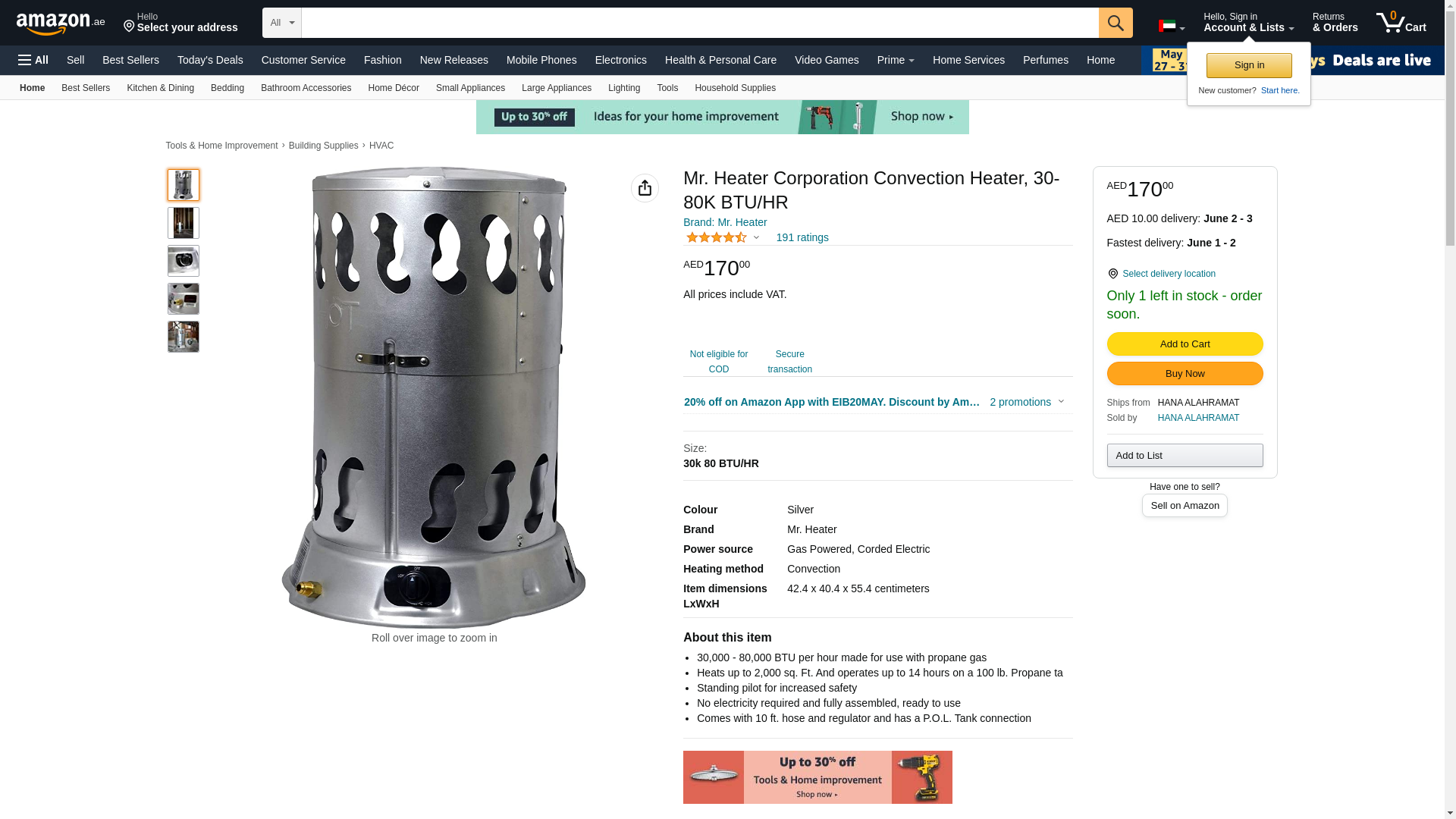
Task: Click the Amazon.ae logo
Action: coord(61,23)
